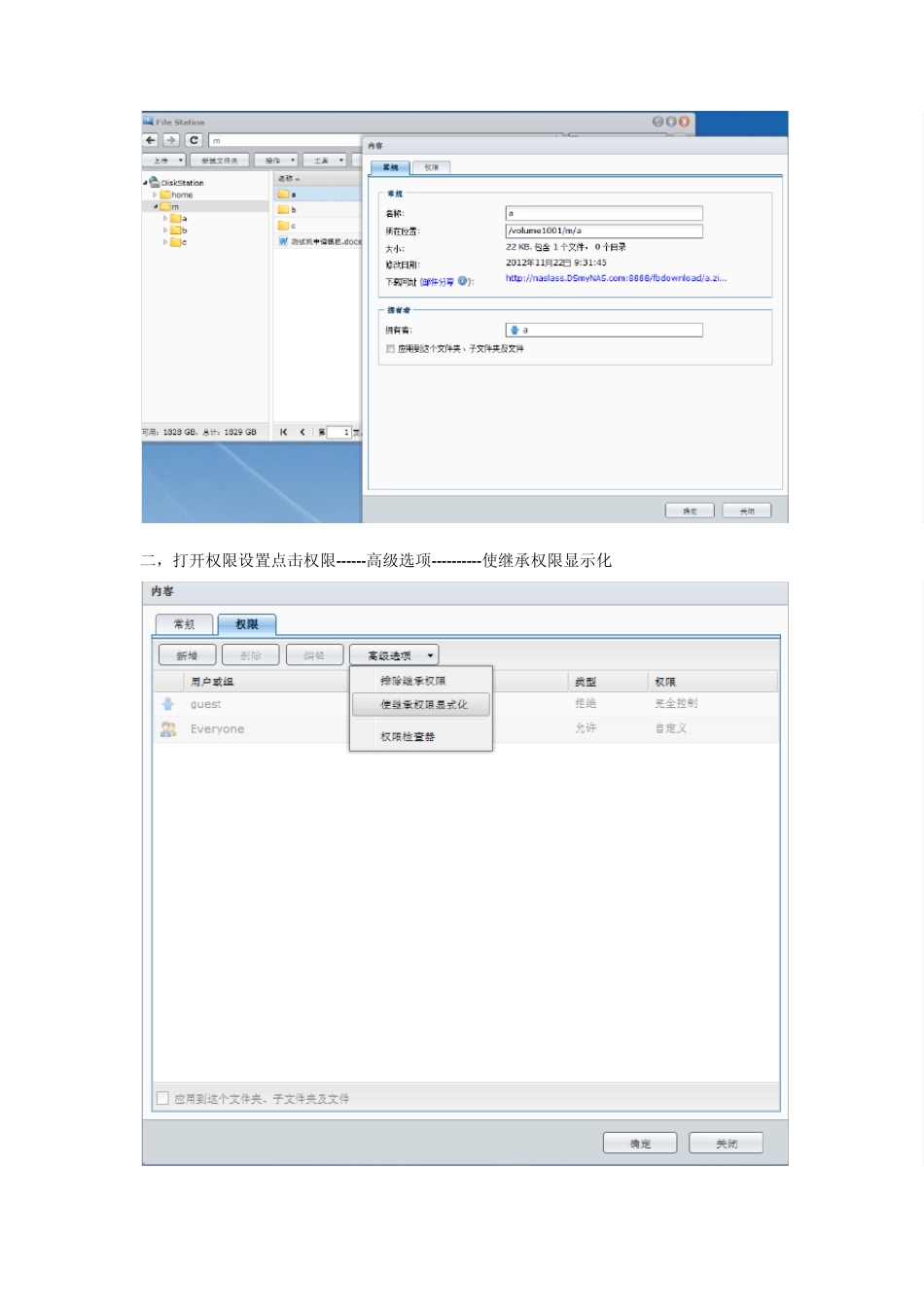Click the 自定义 cell in Everyone row
924x1307 pixels.
671,728
